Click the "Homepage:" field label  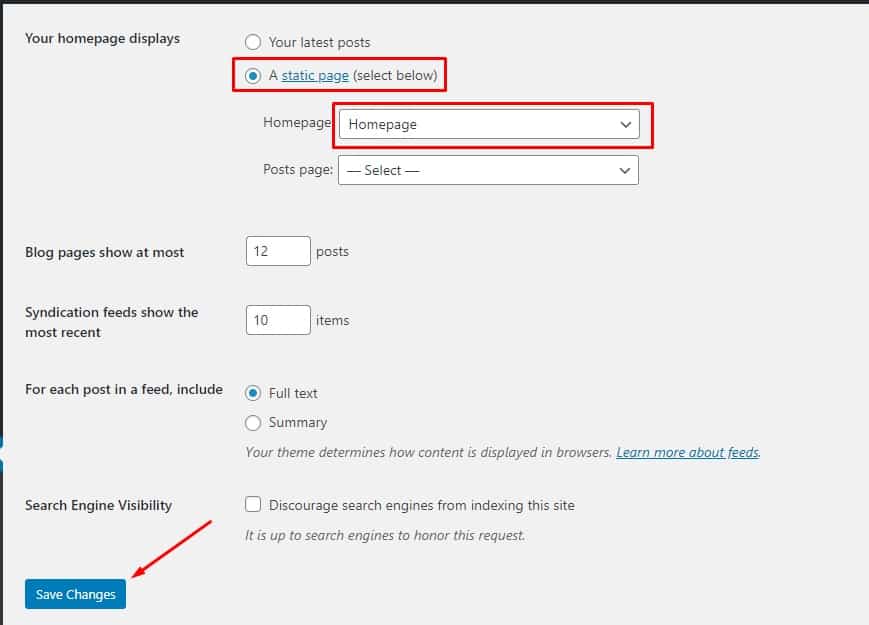point(297,122)
